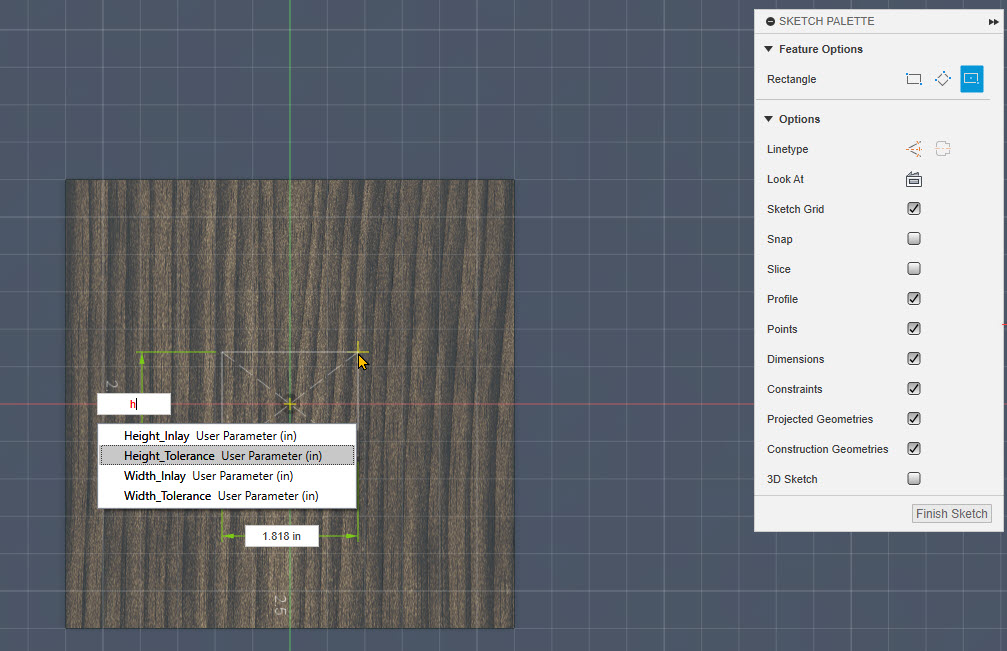Collapse the Sketch Palette with double-arrow icon

tap(994, 21)
